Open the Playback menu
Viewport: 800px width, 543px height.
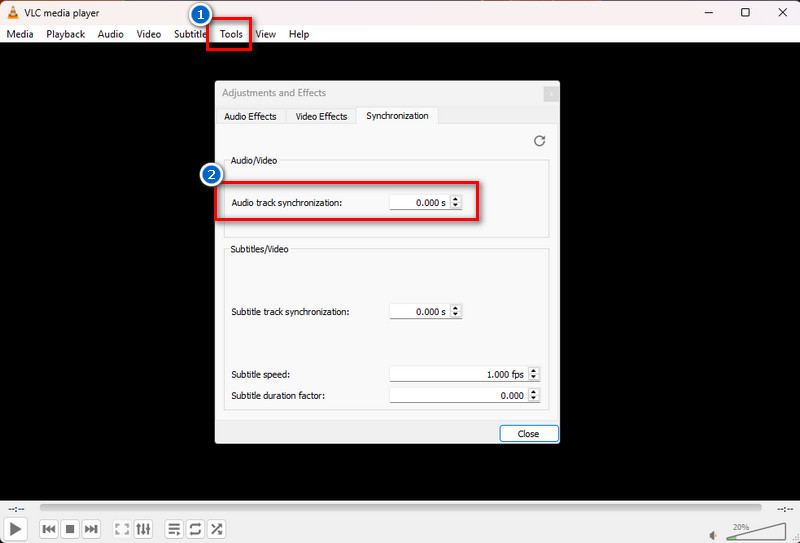coord(65,34)
